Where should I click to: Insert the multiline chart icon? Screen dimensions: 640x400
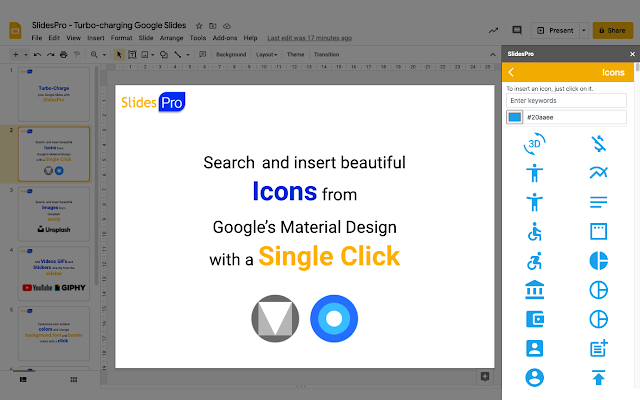[598, 173]
